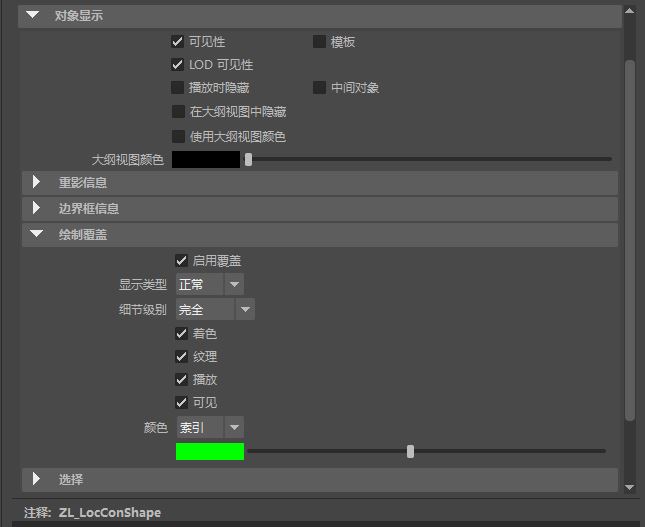Uncheck the 着色 checkbox
The height and width of the screenshot is (527, 645).
click(181, 333)
